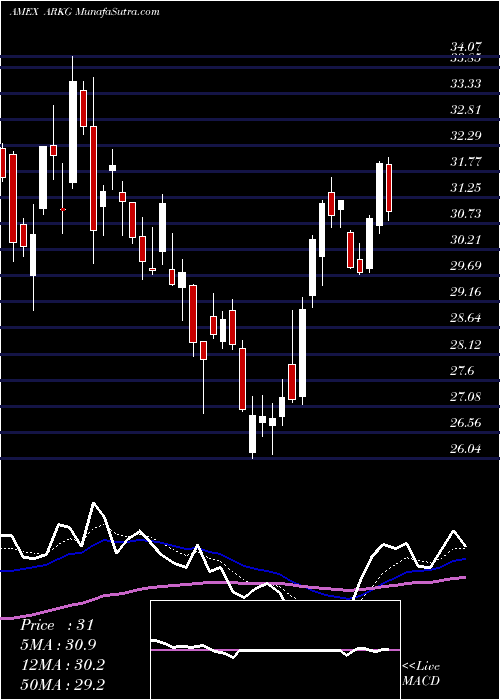Image resolution: width=500 pixels, height=700 pixels.
Task: Click the 12MA : 30.2 readout
Action: pos(62,664)
